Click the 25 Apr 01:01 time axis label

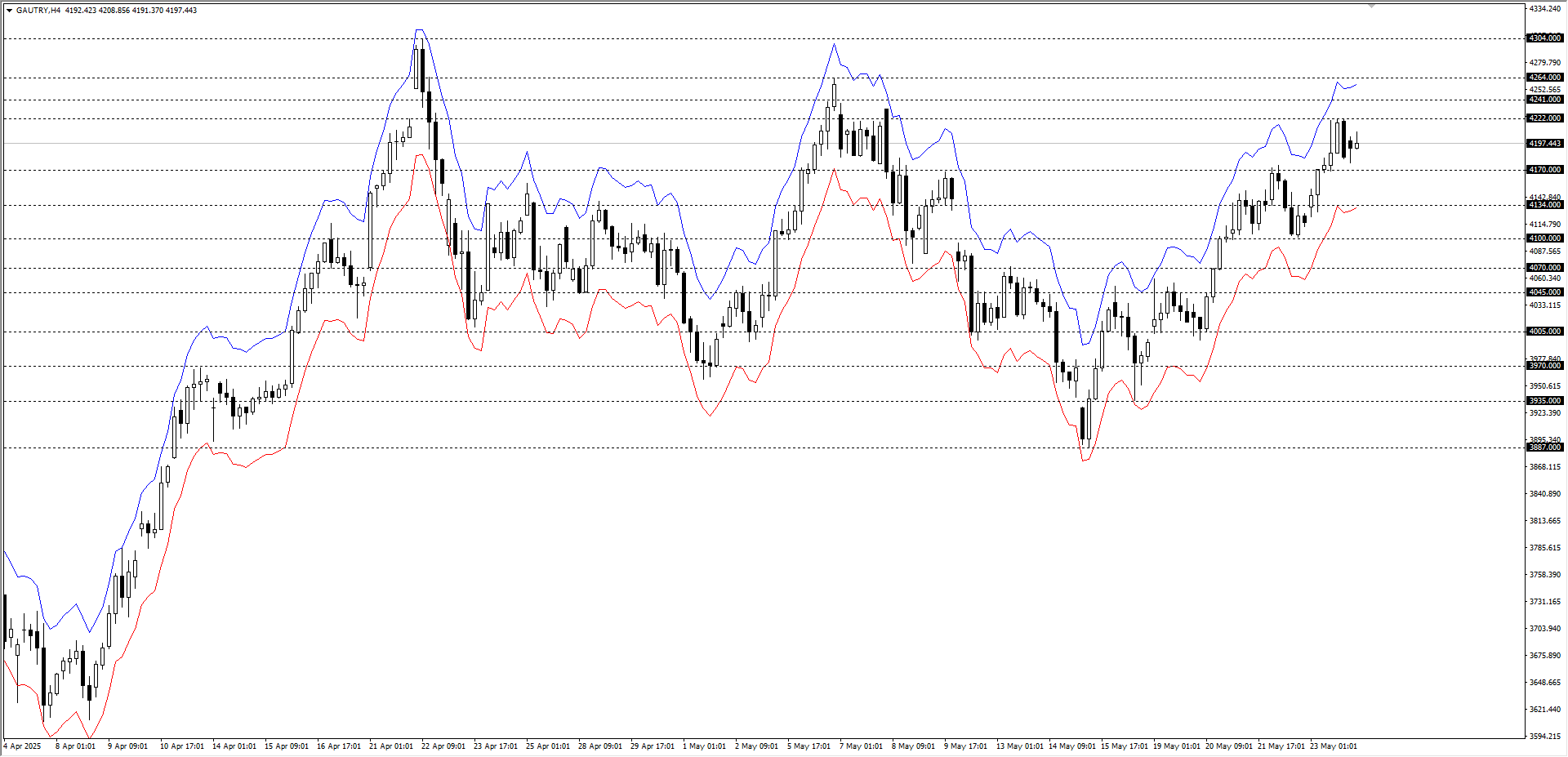tap(548, 746)
